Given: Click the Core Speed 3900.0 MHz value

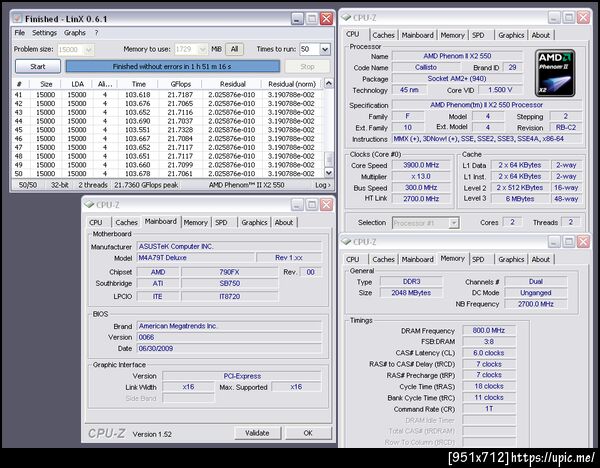Looking at the screenshot, I should tap(421, 165).
